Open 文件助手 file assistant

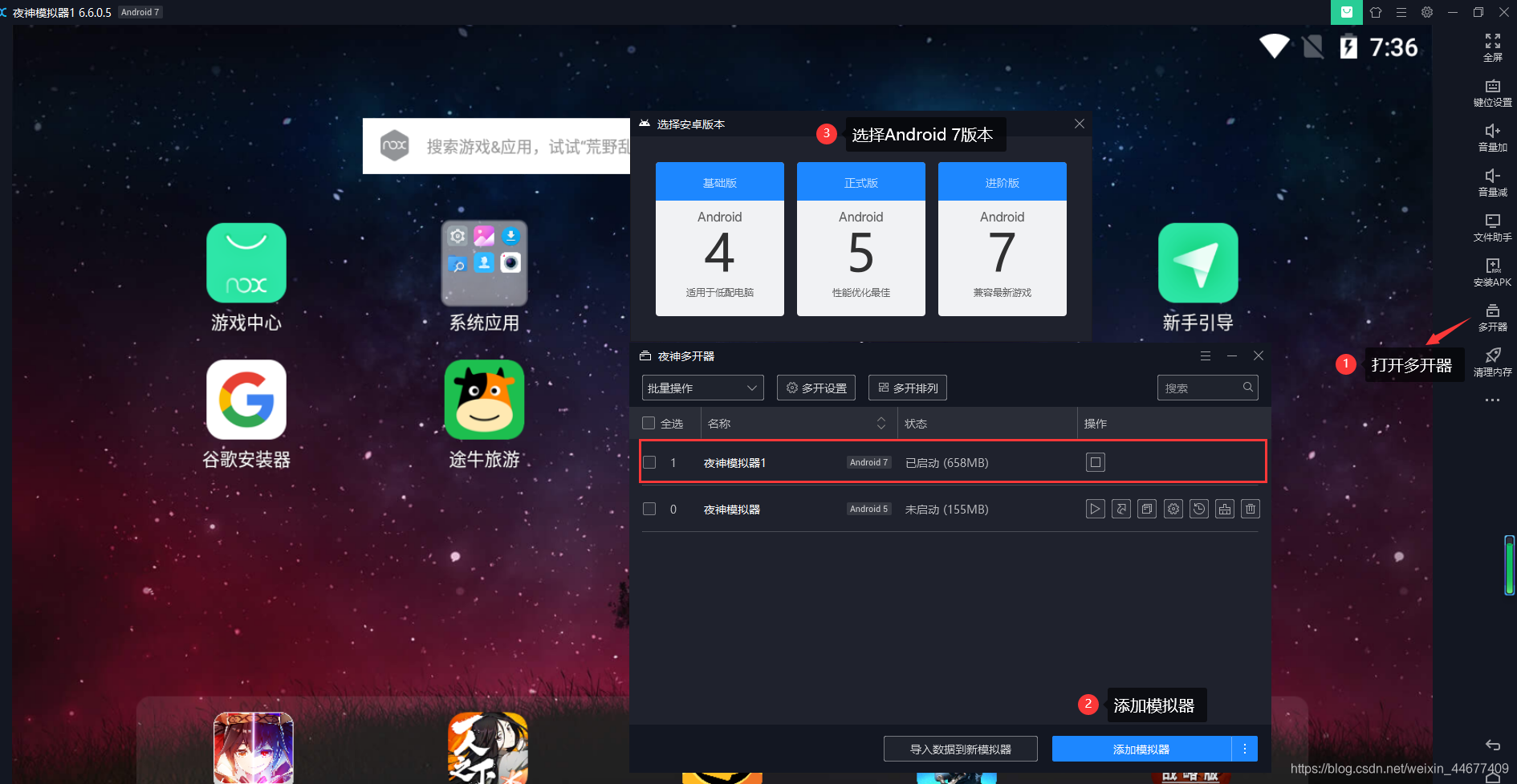point(1493,227)
